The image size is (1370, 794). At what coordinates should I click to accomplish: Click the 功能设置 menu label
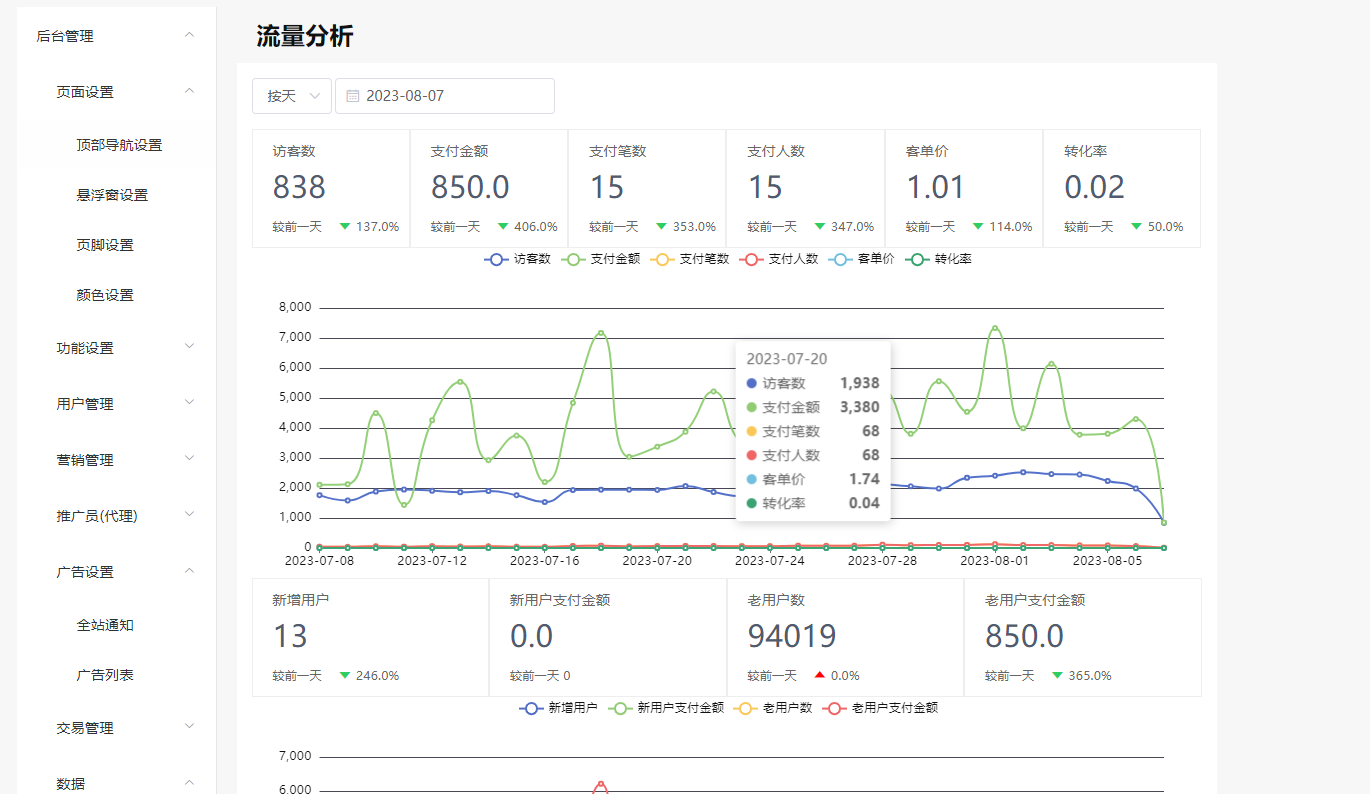click(x=85, y=348)
